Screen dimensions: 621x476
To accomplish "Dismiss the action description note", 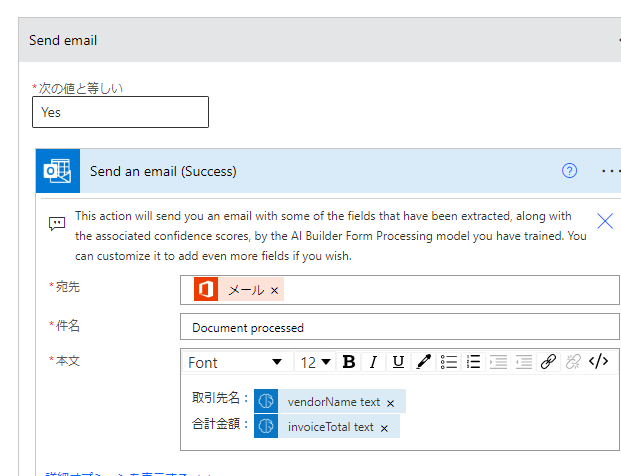I will point(605,221).
